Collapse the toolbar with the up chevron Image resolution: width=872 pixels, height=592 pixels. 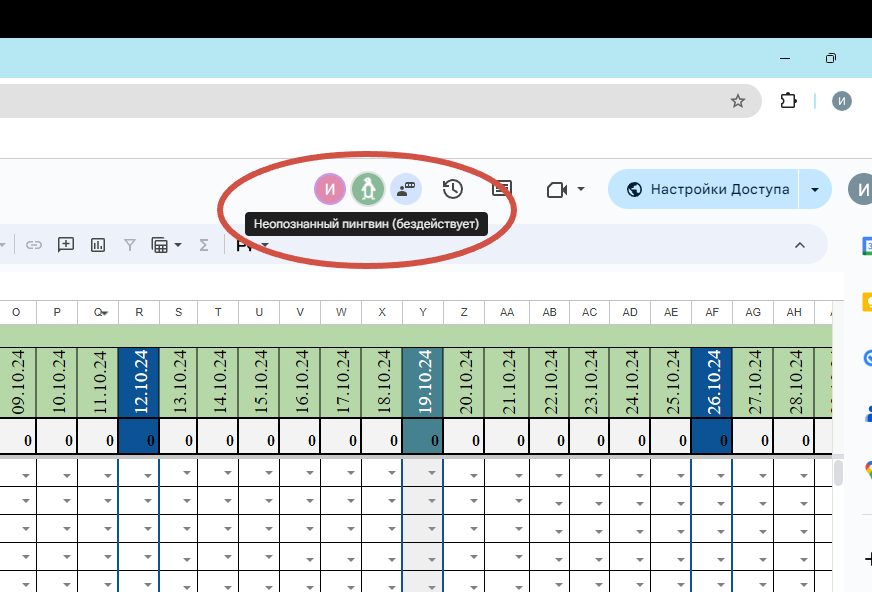800,245
